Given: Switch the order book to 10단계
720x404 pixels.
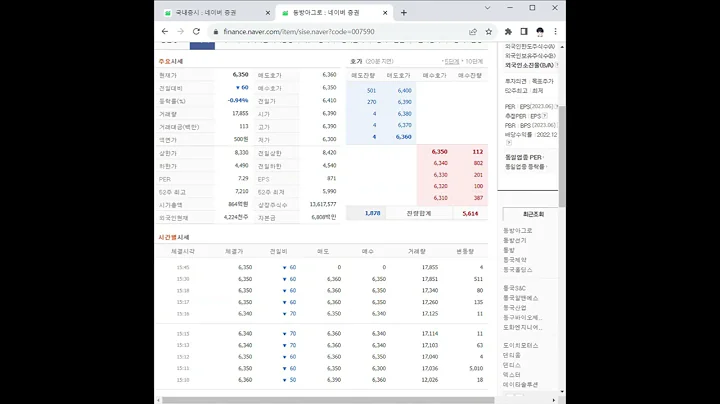Looking at the screenshot, I should [x=474, y=61].
